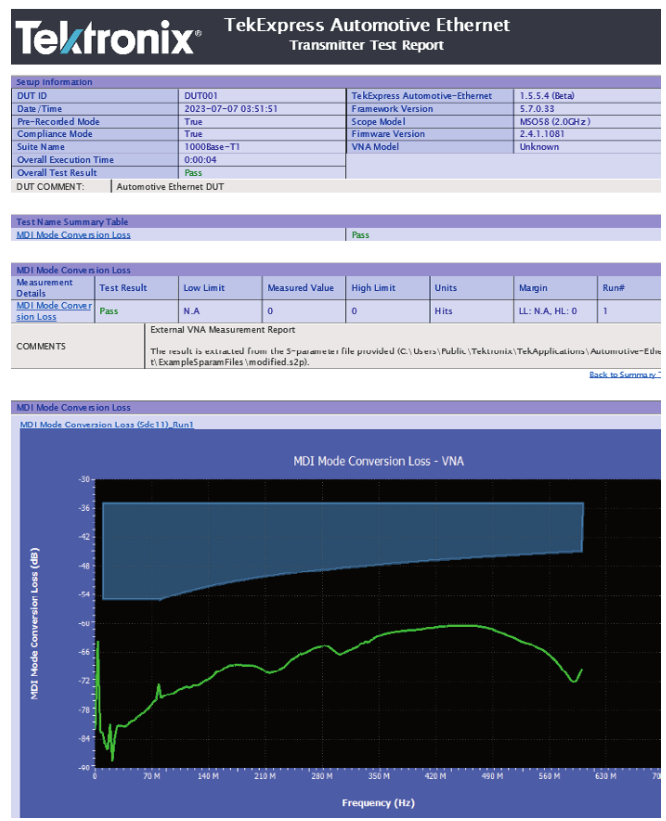The height and width of the screenshot is (821, 666).
Task: Click the chart title MDI Mode Conversion Loss - VNA
Action: [x=378, y=461]
